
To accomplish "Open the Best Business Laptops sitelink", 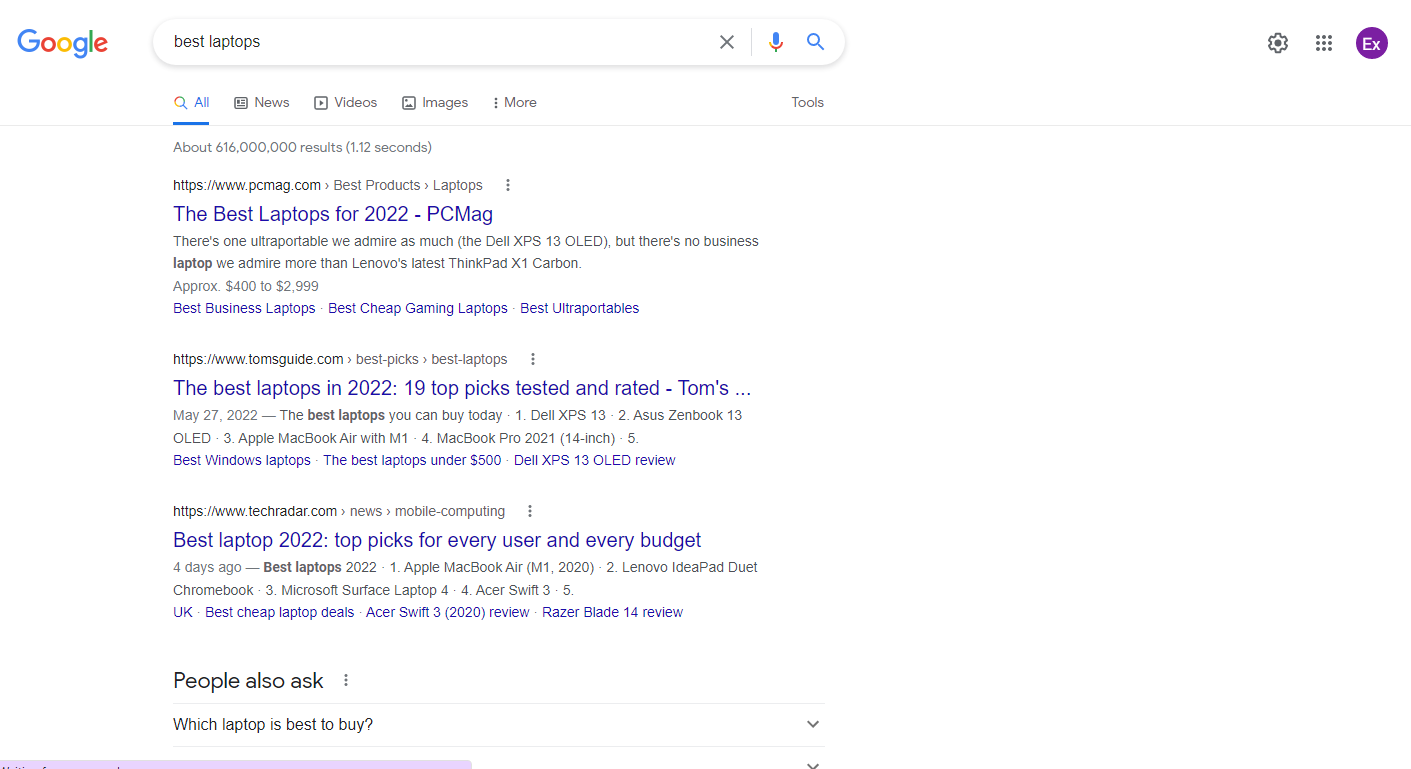I will [244, 308].
